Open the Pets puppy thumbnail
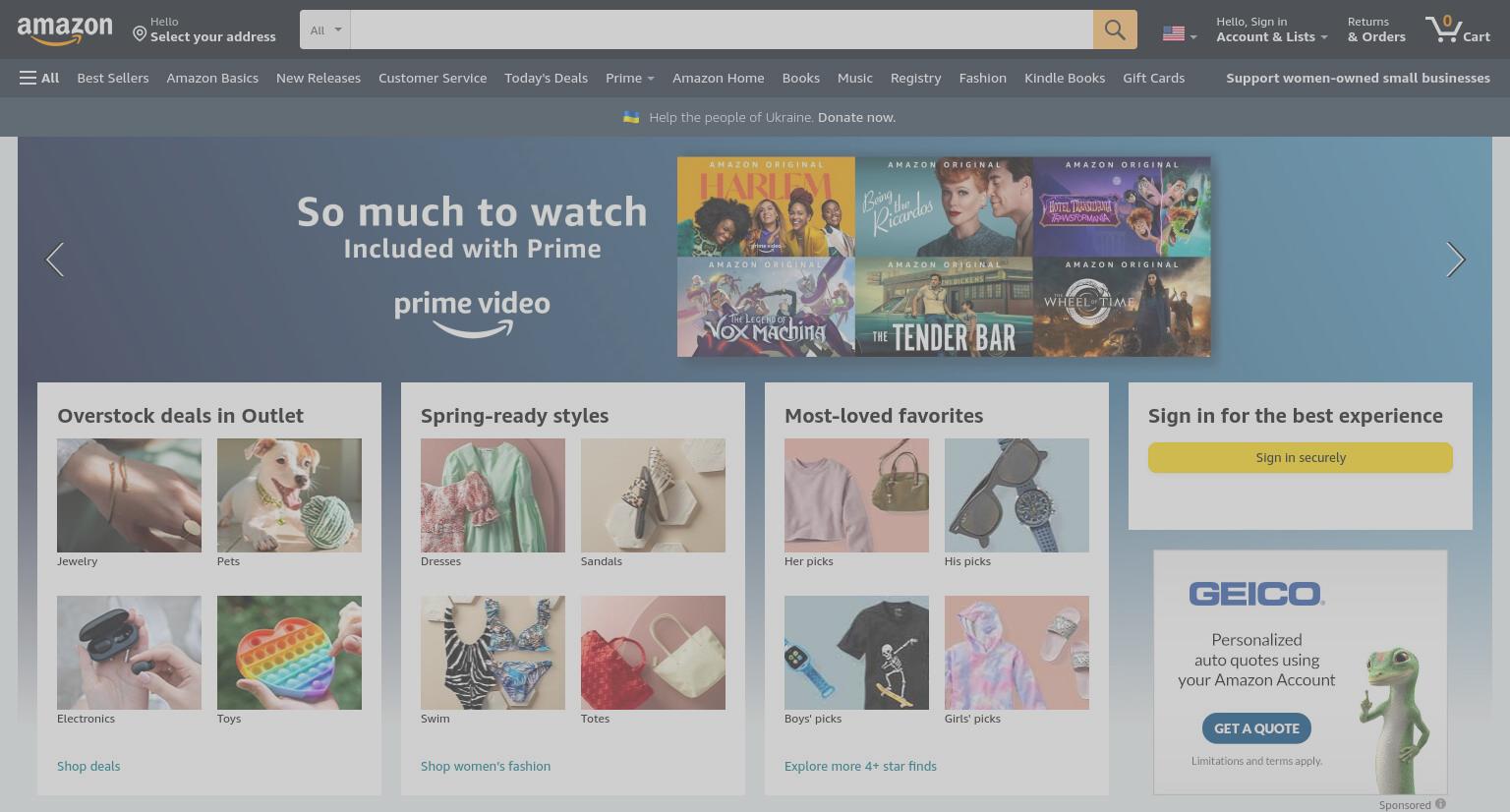This screenshot has height=812, width=1510. (x=289, y=494)
